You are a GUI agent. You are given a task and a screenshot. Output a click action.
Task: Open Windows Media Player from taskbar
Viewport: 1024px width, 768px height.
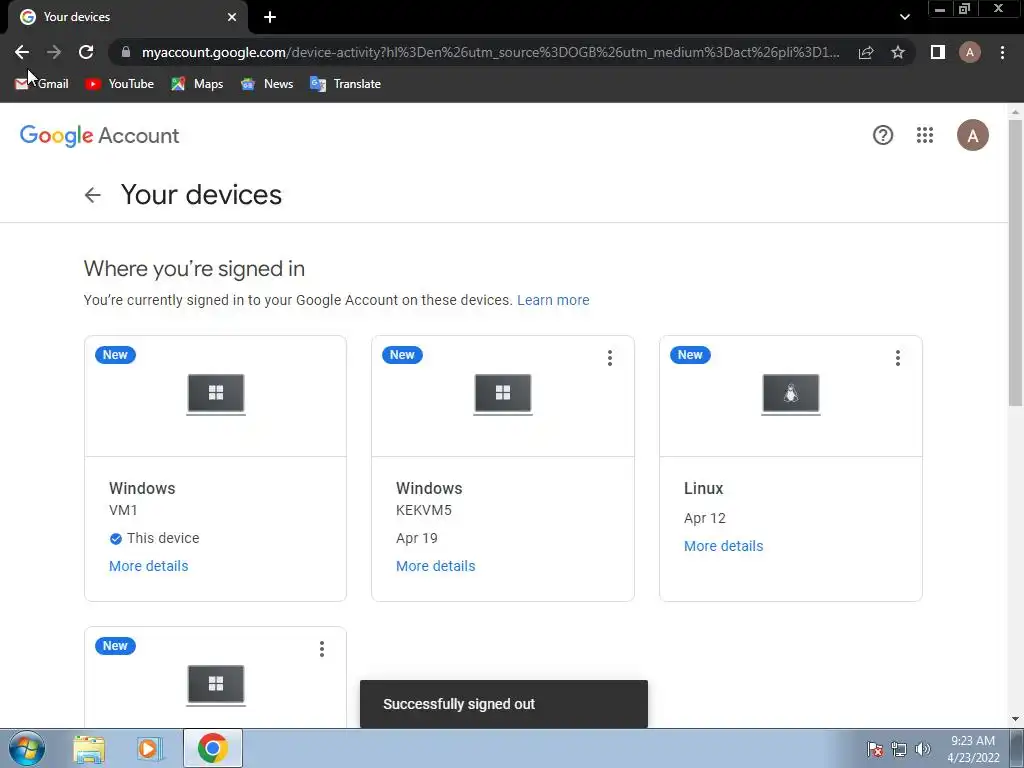pyautogui.click(x=150, y=748)
